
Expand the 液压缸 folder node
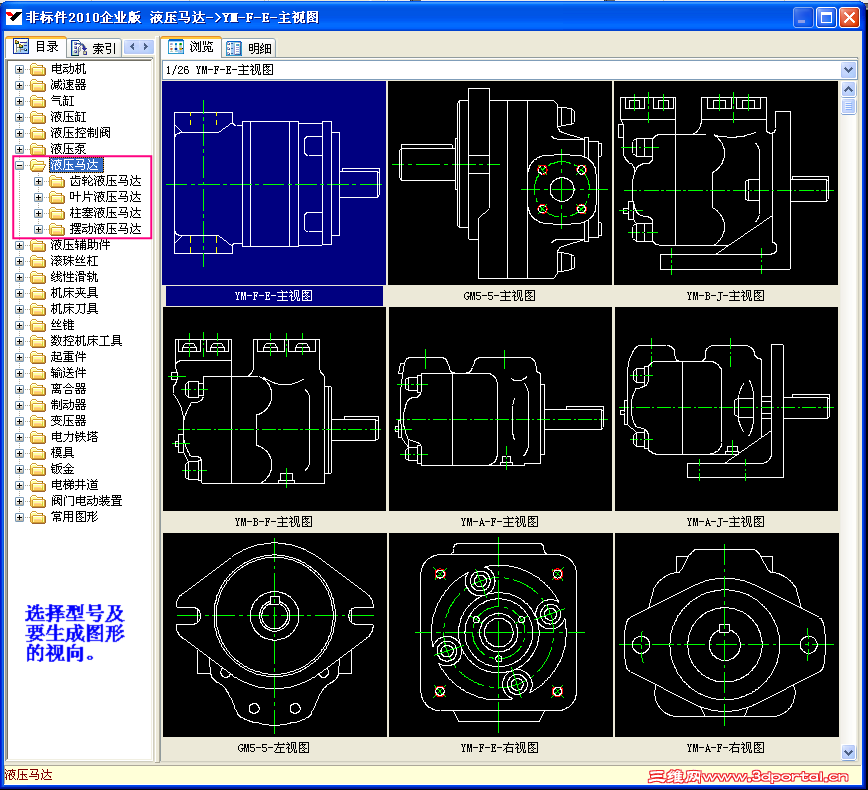[19, 117]
